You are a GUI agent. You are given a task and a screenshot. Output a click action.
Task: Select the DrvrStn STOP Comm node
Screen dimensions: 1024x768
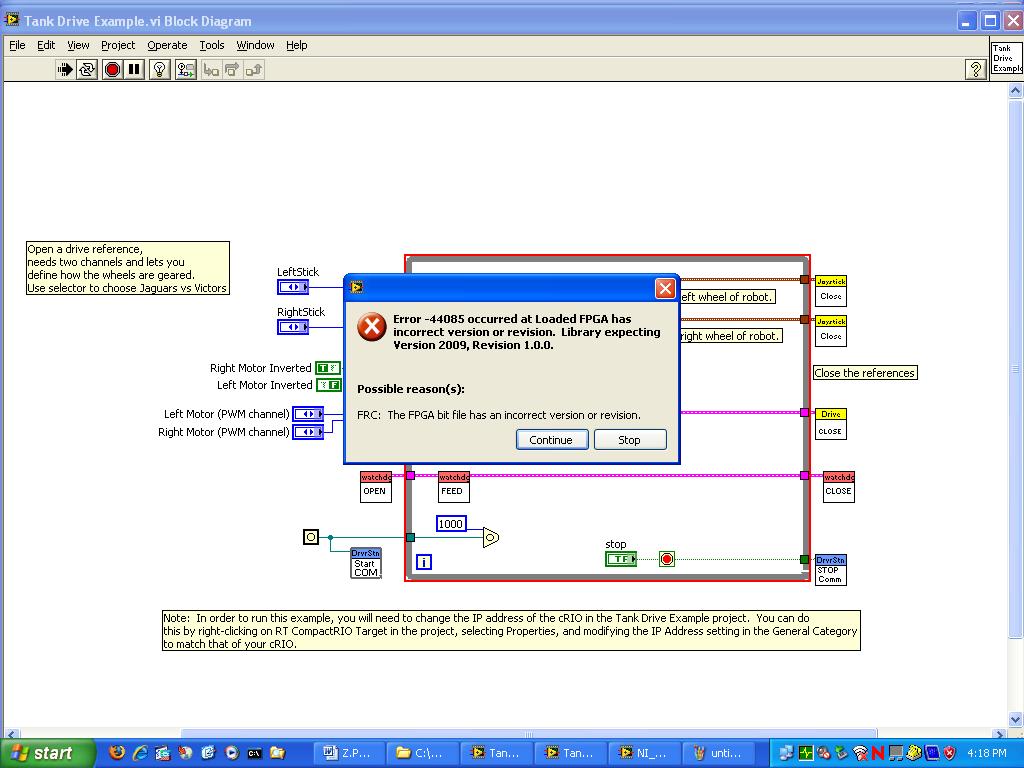831,569
